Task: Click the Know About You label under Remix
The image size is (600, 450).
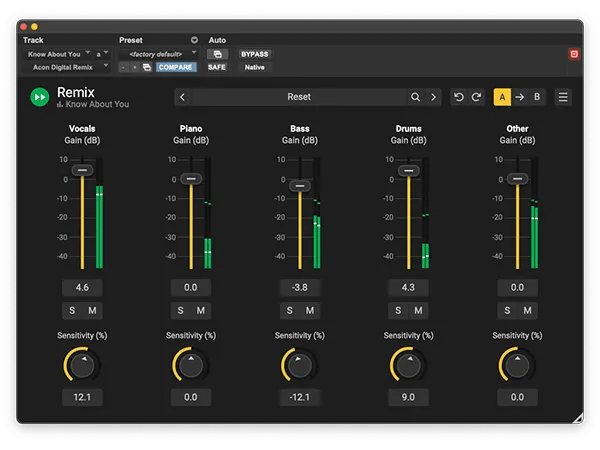Action: [97, 104]
